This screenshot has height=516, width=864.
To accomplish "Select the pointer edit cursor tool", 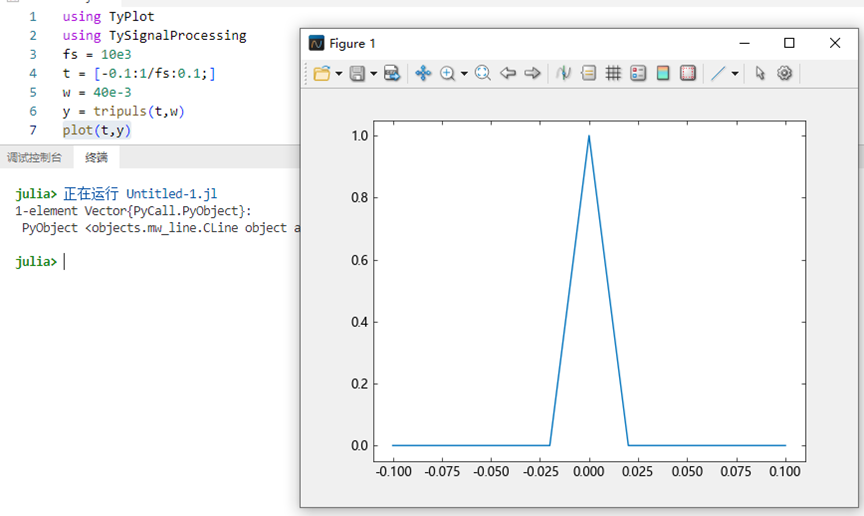I will coord(760,73).
